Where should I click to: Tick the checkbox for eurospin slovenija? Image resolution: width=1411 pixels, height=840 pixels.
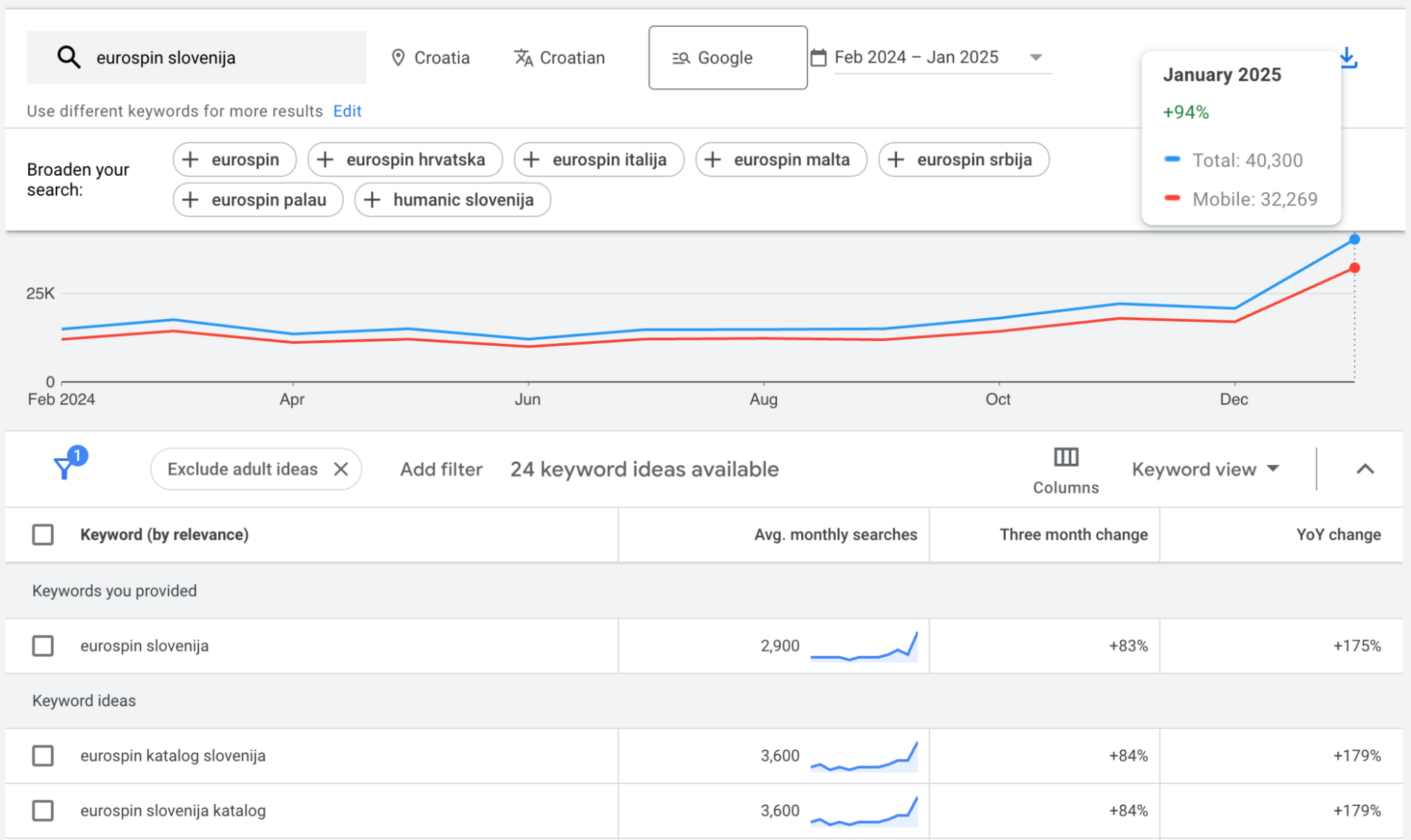[43, 646]
